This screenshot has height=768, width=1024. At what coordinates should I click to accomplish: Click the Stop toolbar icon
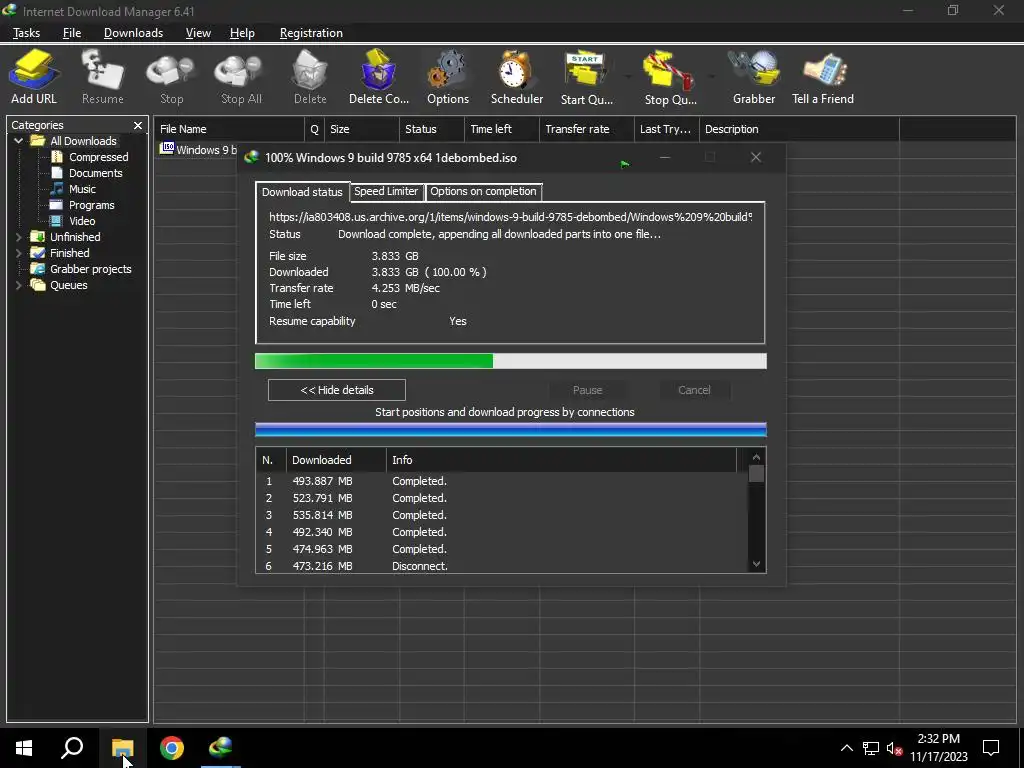click(x=171, y=76)
